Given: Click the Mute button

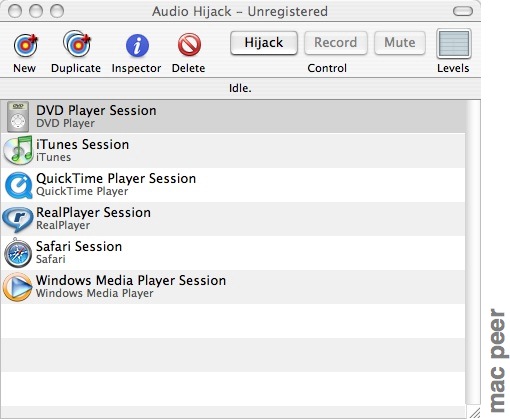Looking at the screenshot, I should (400, 43).
